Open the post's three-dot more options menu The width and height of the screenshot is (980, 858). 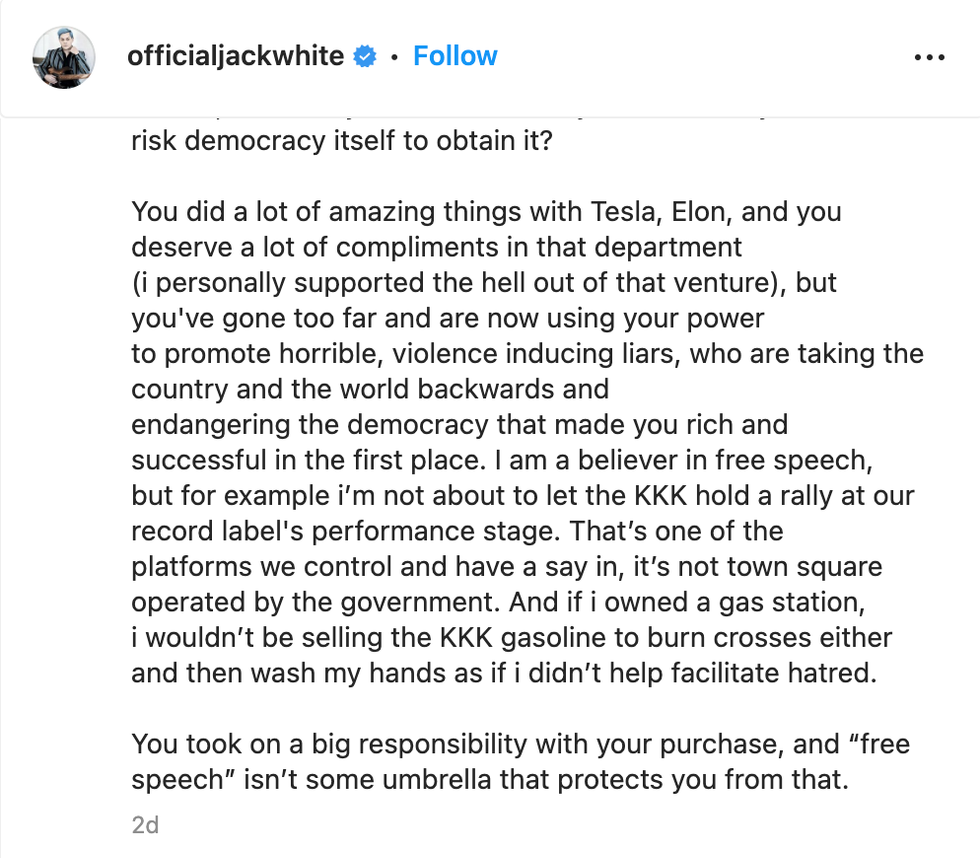pyautogui.click(x=929, y=57)
